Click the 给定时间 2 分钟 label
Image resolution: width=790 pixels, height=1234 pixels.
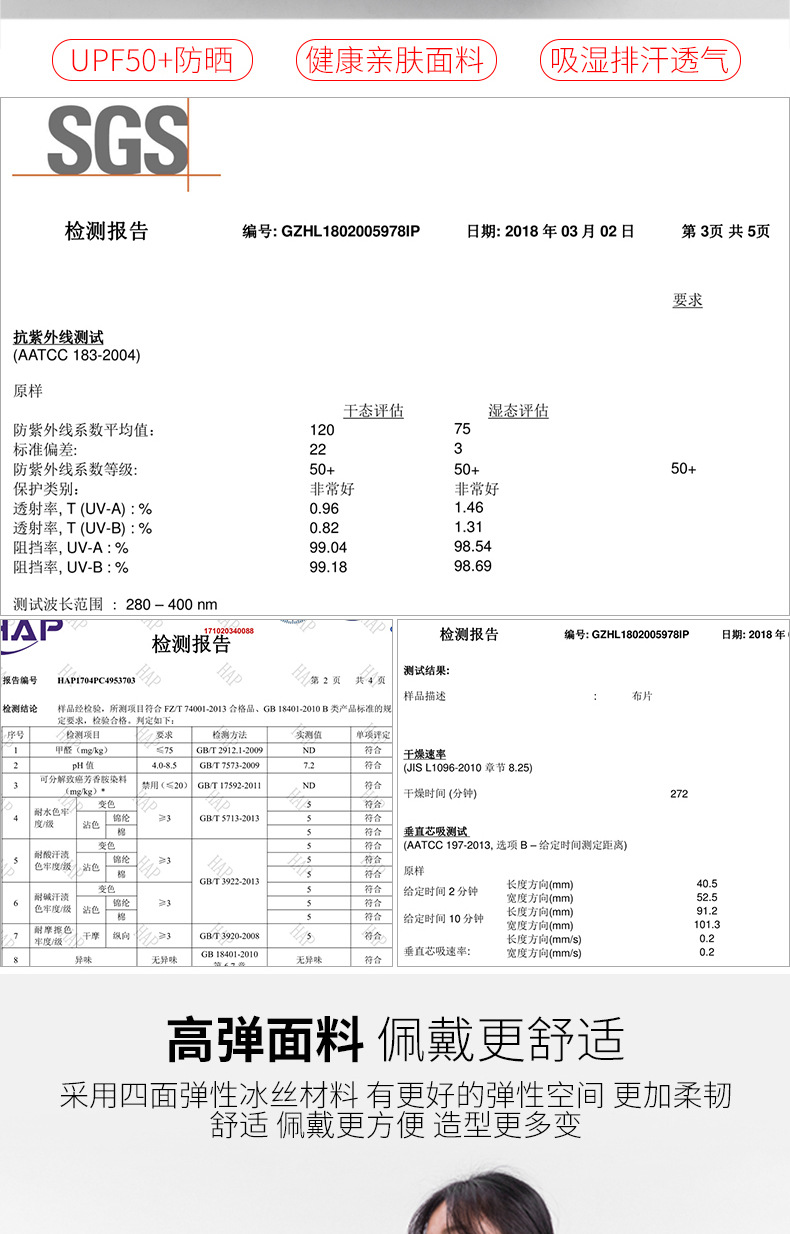[441, 890]
